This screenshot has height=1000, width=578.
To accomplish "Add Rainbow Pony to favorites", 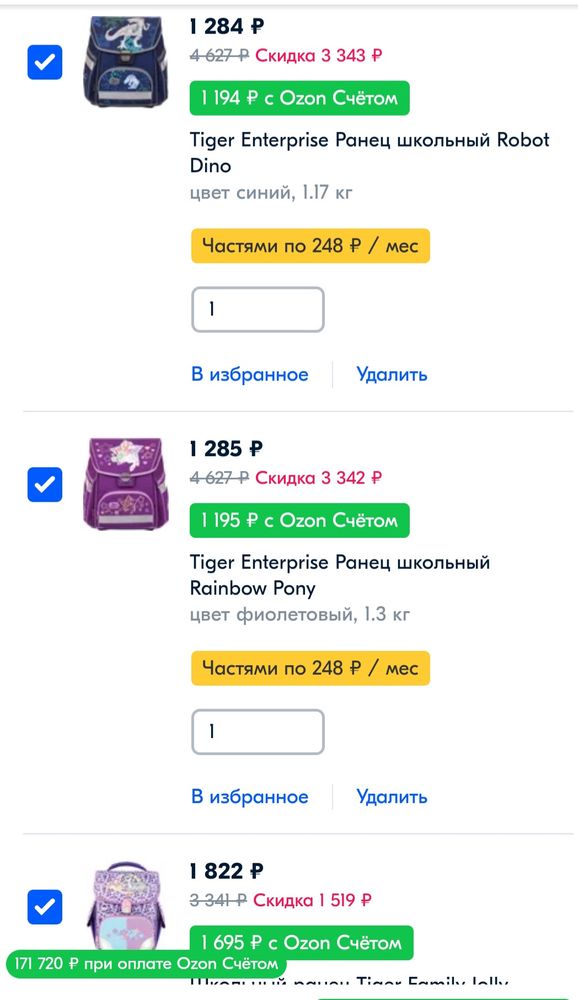I will coord(245,796).
